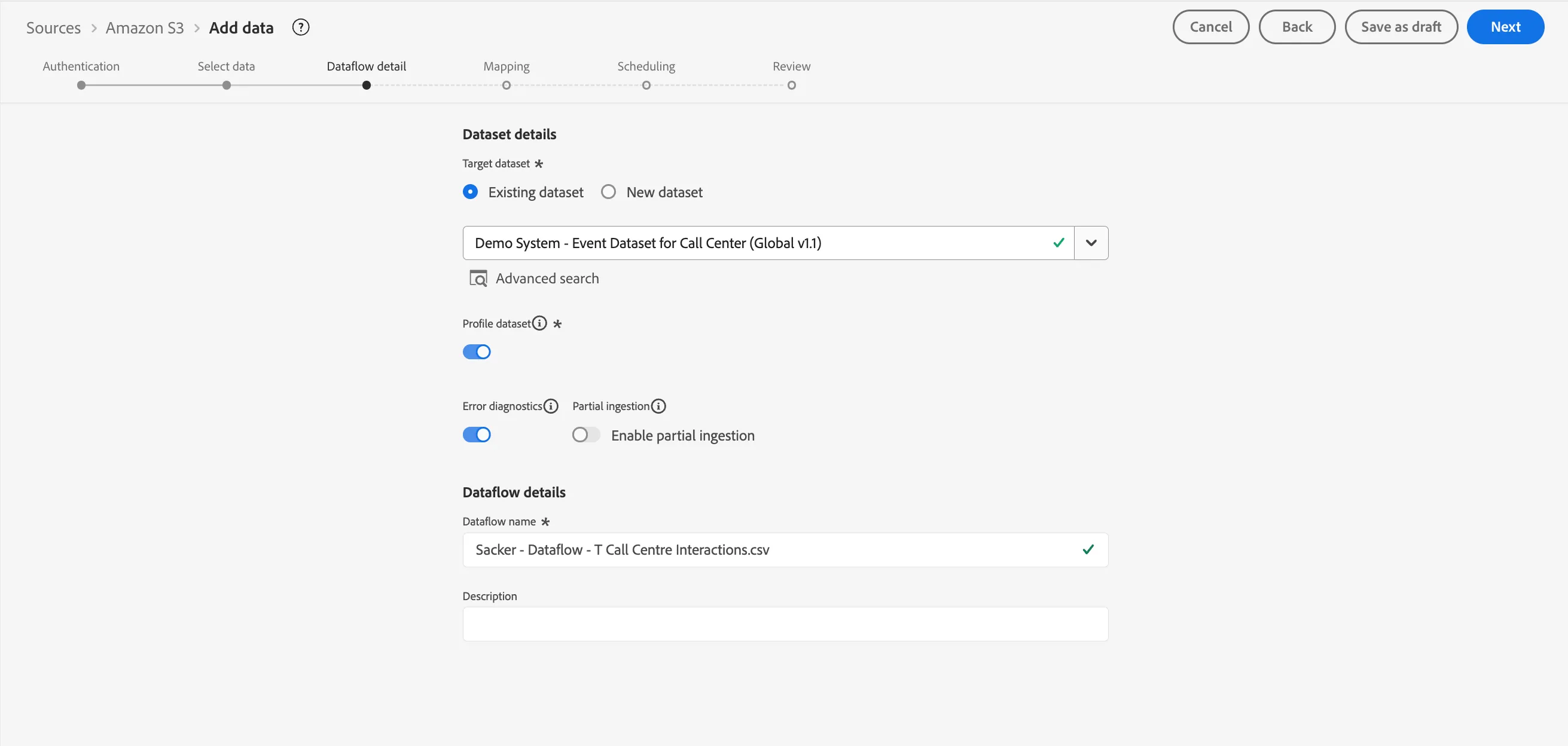Open the target dataset combo box
This screenshot has width=1568, height=746.
coord(768,243)
